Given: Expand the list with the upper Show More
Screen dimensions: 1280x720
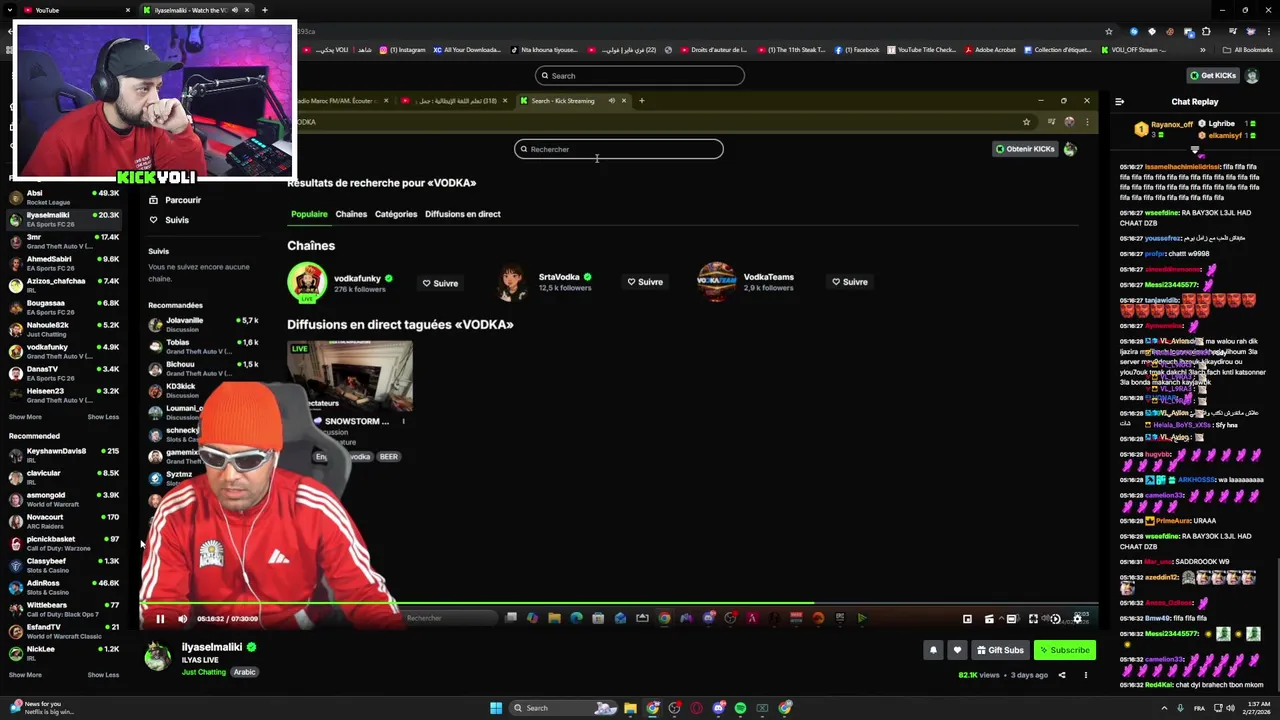Looking at the screenshot, I should pyautogui.click(x=25, y=417).
